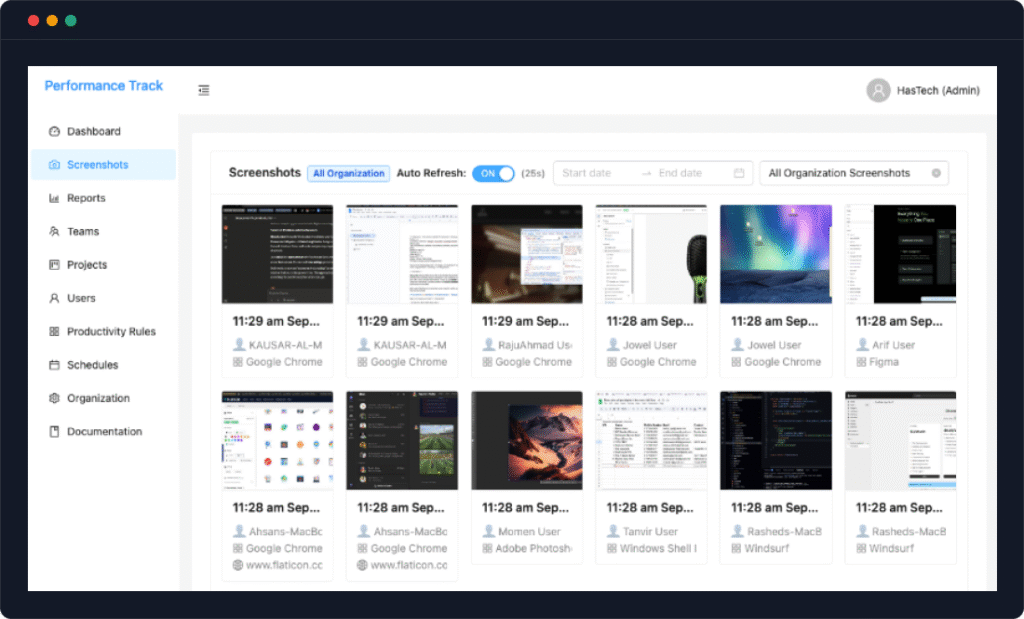The height and width of the screenshot is (619, 1024).
Task: Click the sidebar collapse menu icon
Action: click(x=204, y=90)
